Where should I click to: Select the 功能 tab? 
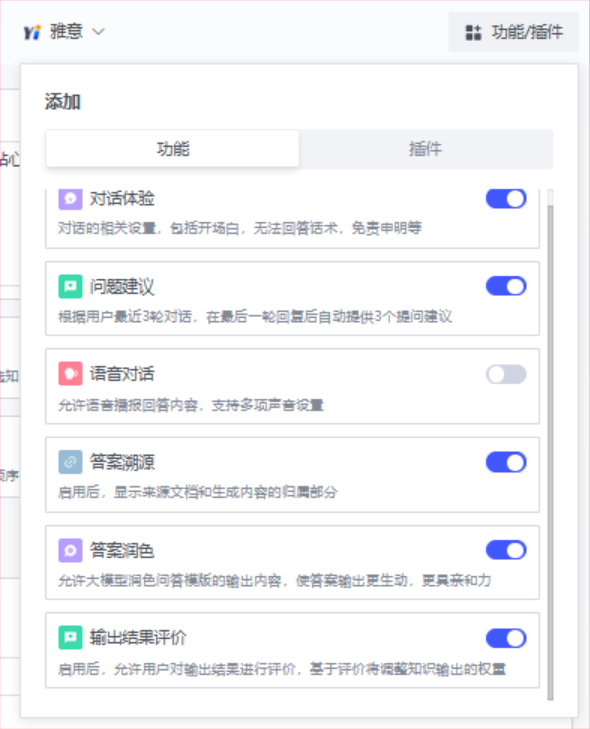tap(172, 149)
